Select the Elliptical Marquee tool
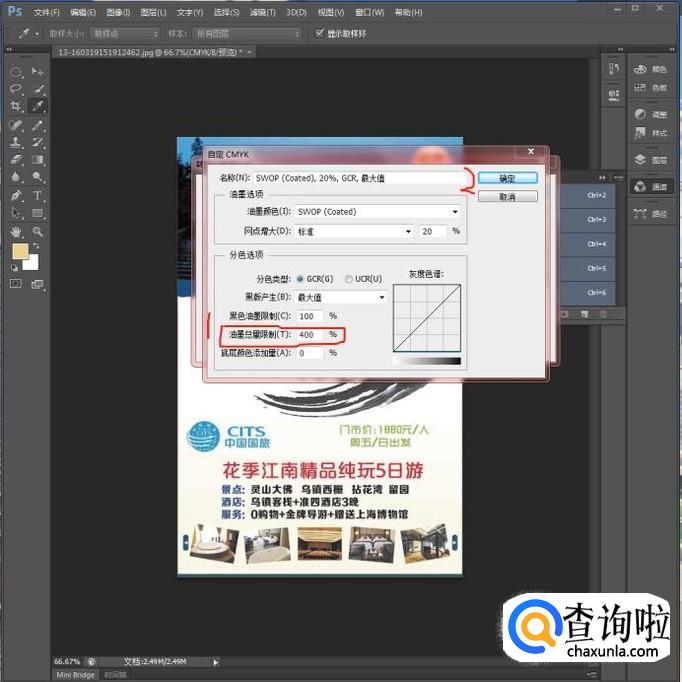Screen dimensions: 682x682 pos(16,72)
